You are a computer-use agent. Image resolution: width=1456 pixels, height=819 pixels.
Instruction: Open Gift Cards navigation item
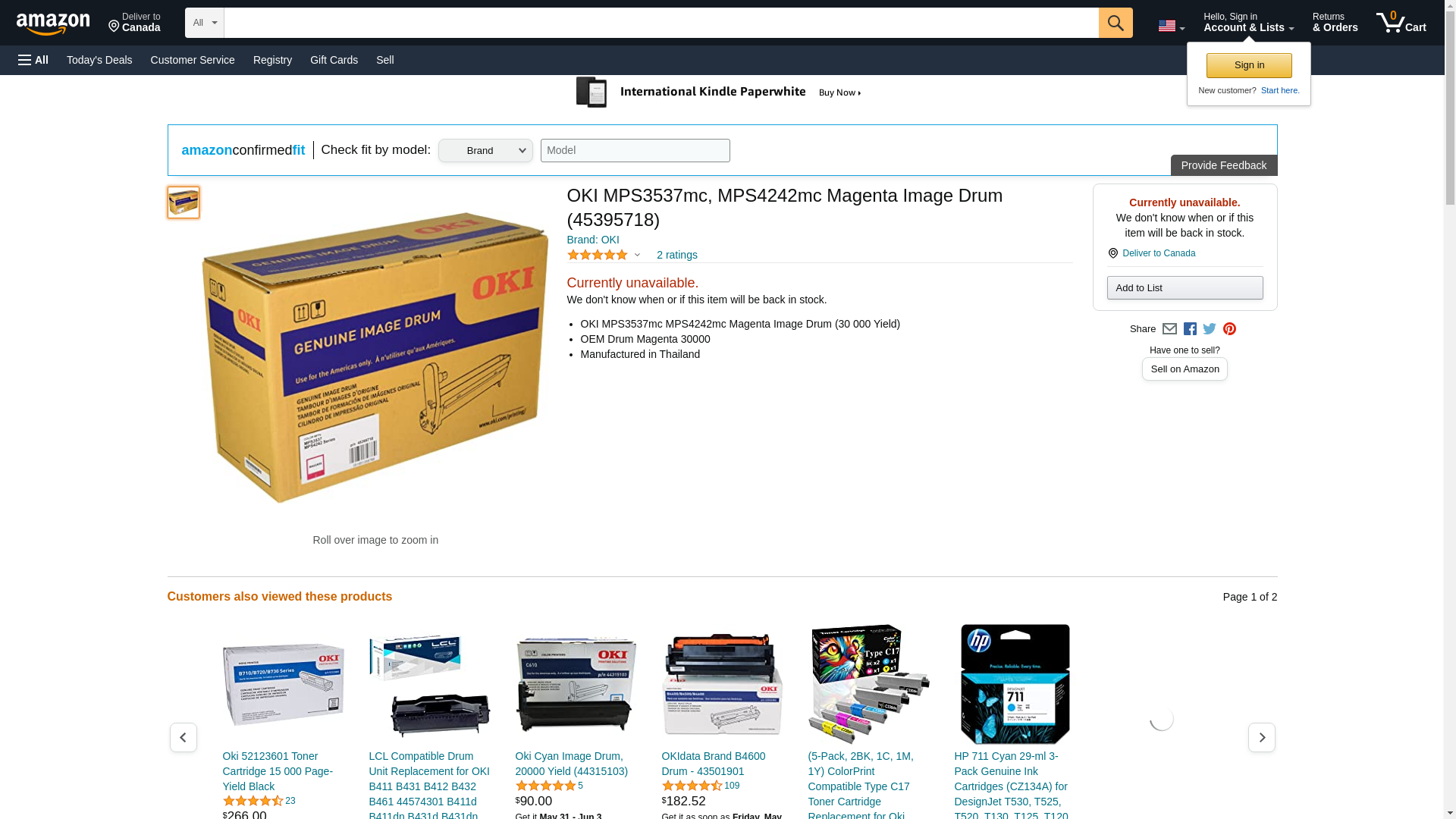(x=334, y=60)
